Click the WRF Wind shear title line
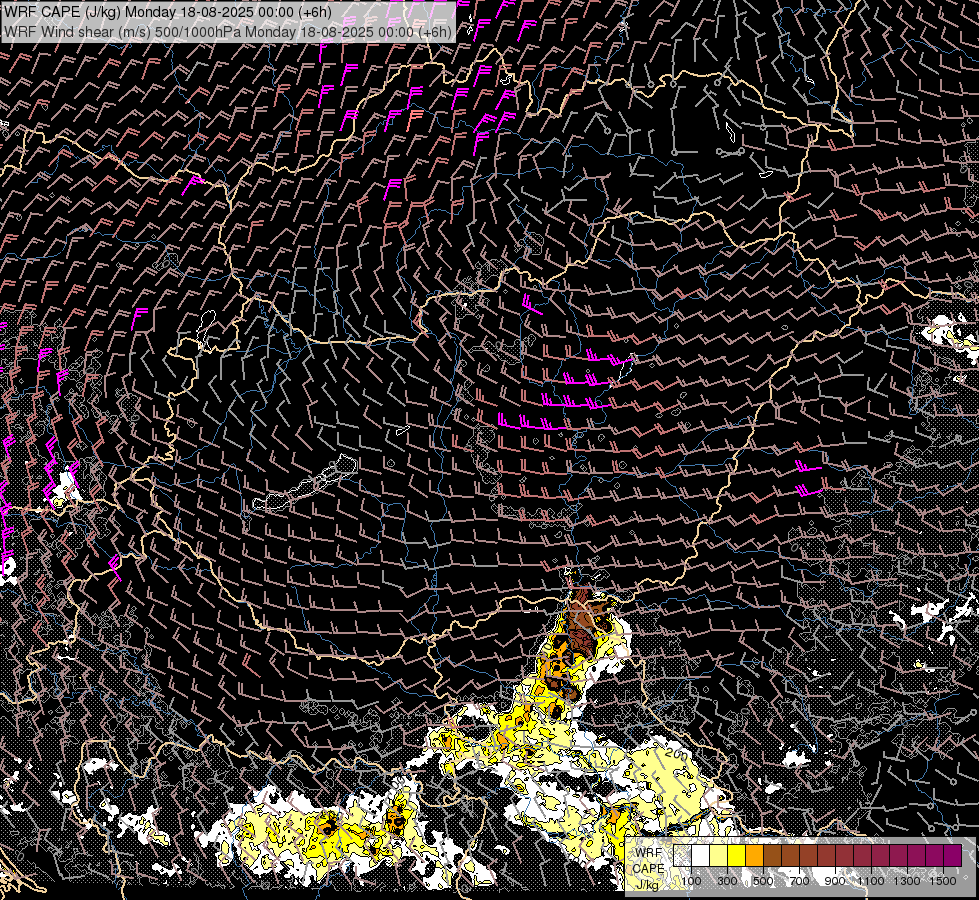 [x=227, y=32]
